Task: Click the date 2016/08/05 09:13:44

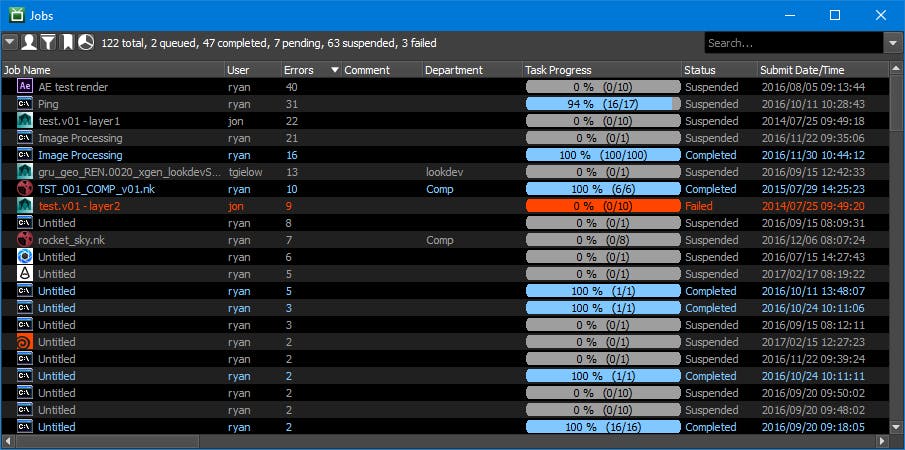Action: 813,87
